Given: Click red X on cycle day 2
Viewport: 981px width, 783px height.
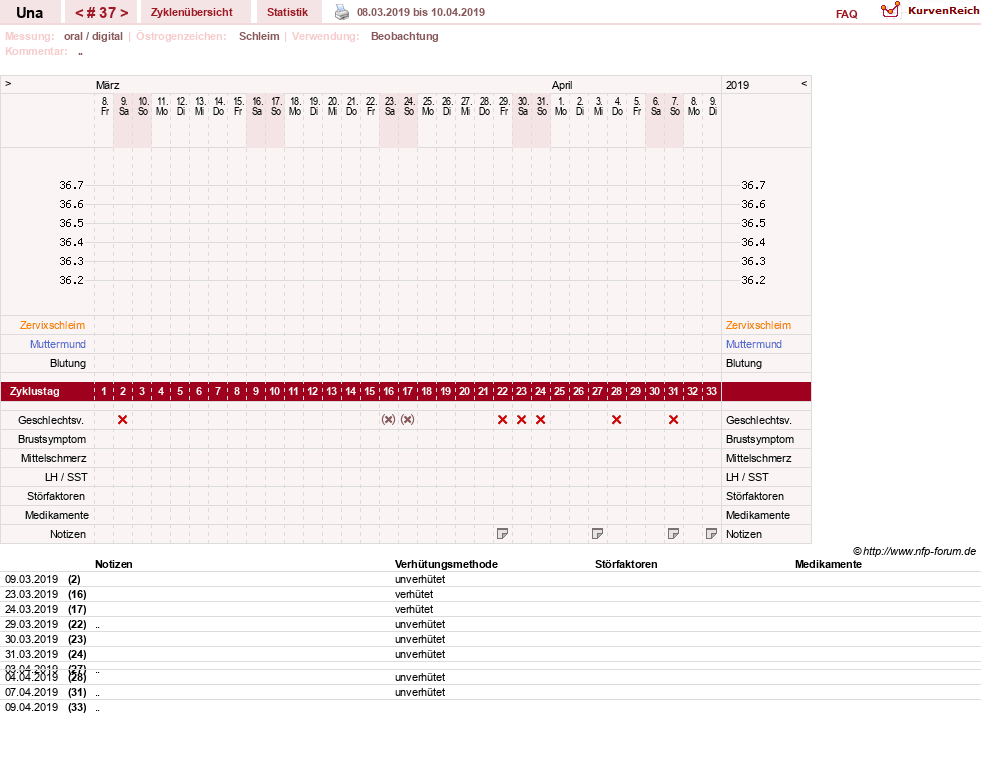Looking at the screenshot, I should pos(123,420).
